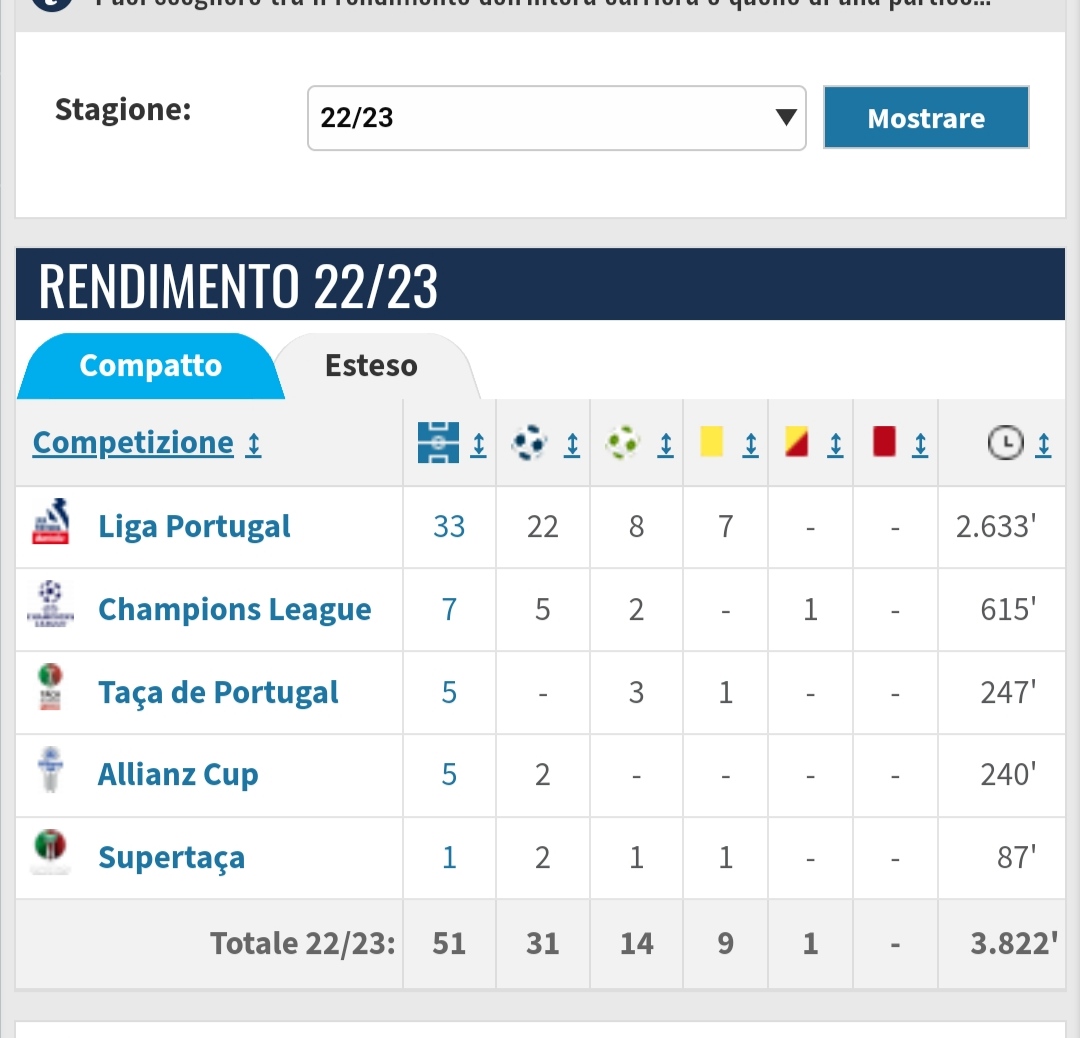Open the Stagione 22/23 dropdown
This screenshot has width=1080, height=1038.
[557, 118]
